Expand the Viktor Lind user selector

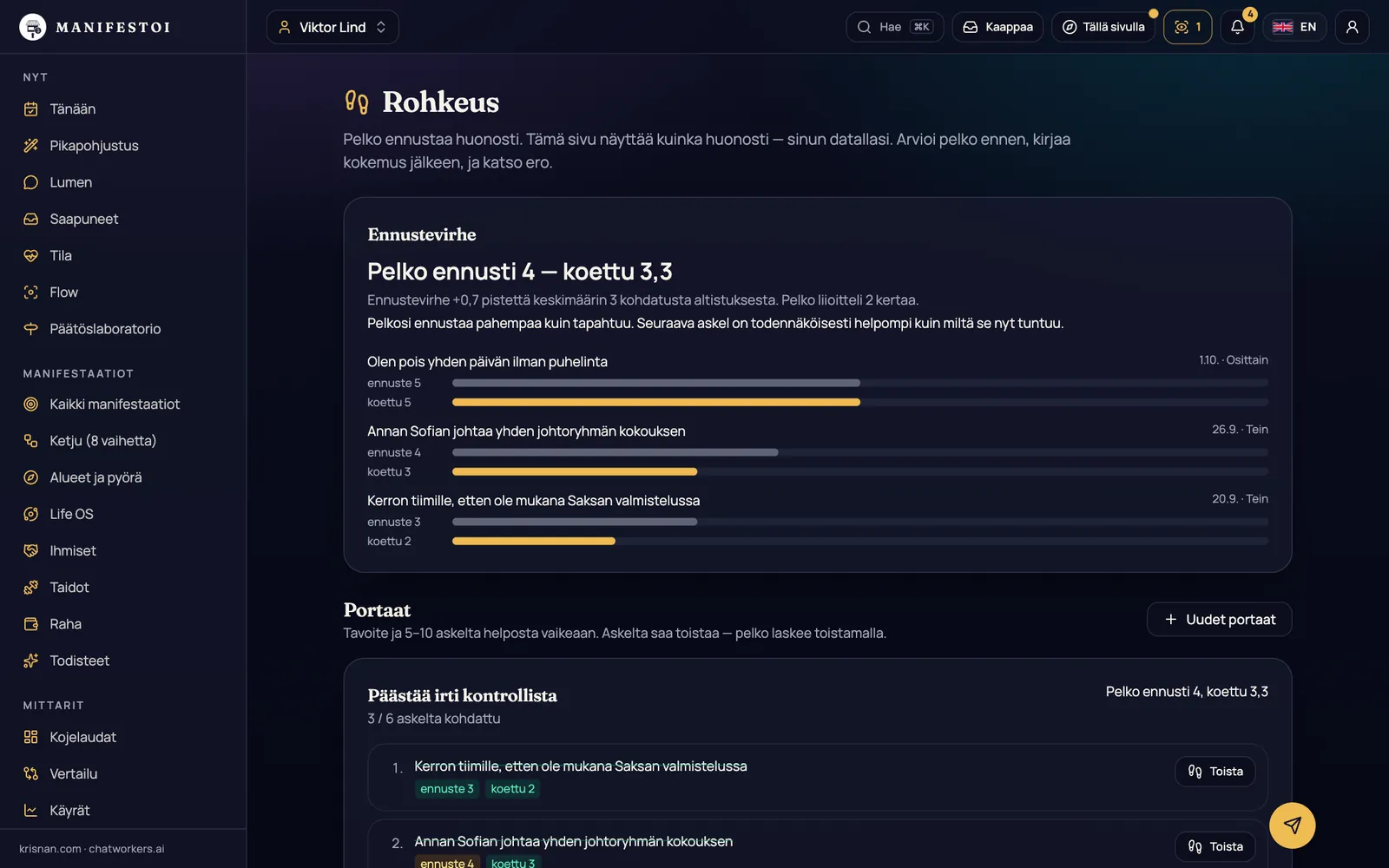332,27
